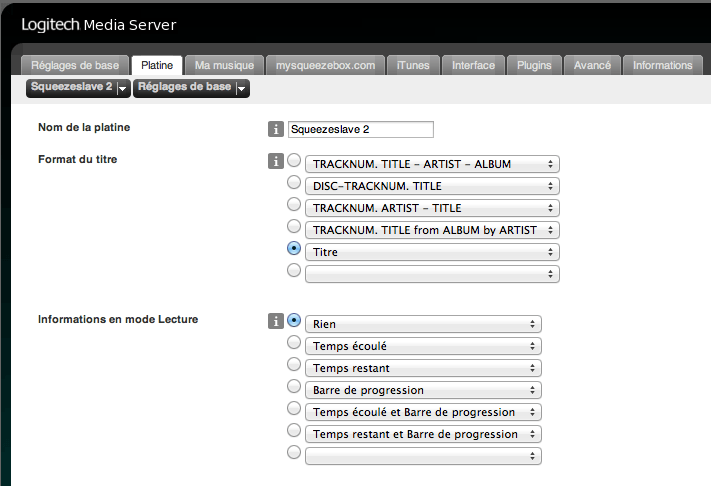Viewport: 711px width, 486px height.
Task: Open the Temps écoulé dropdown
Action: [x=423, y=346]
